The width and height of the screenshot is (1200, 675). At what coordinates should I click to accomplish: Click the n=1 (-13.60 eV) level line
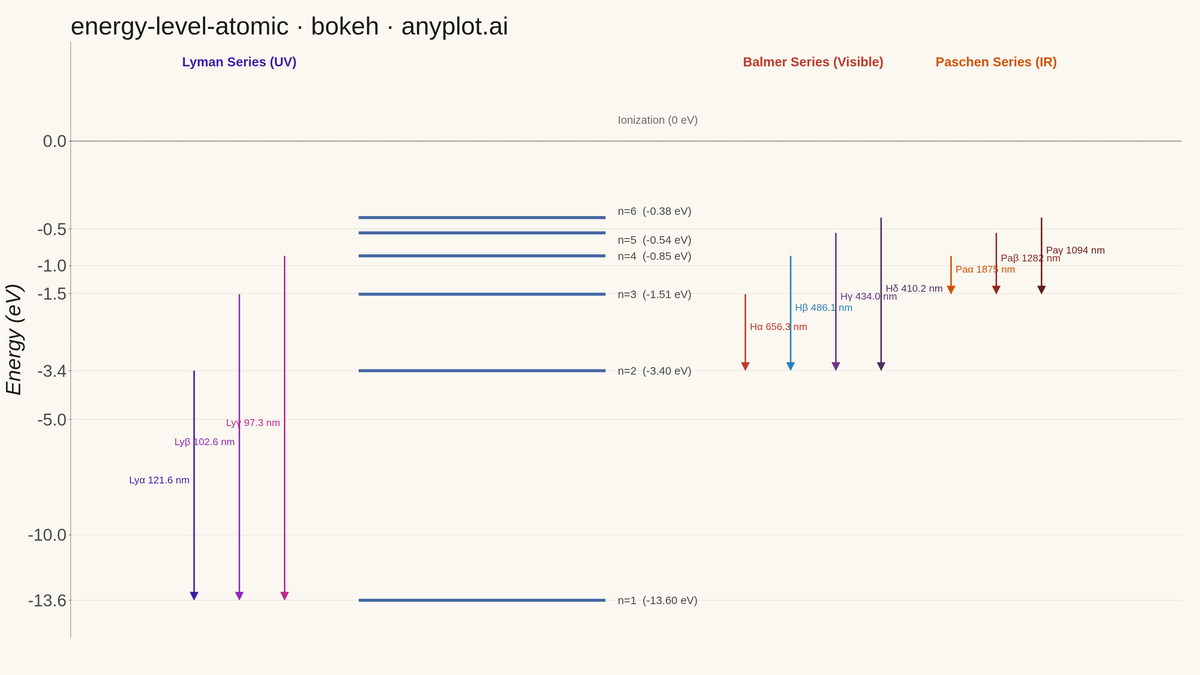point(482,600)
